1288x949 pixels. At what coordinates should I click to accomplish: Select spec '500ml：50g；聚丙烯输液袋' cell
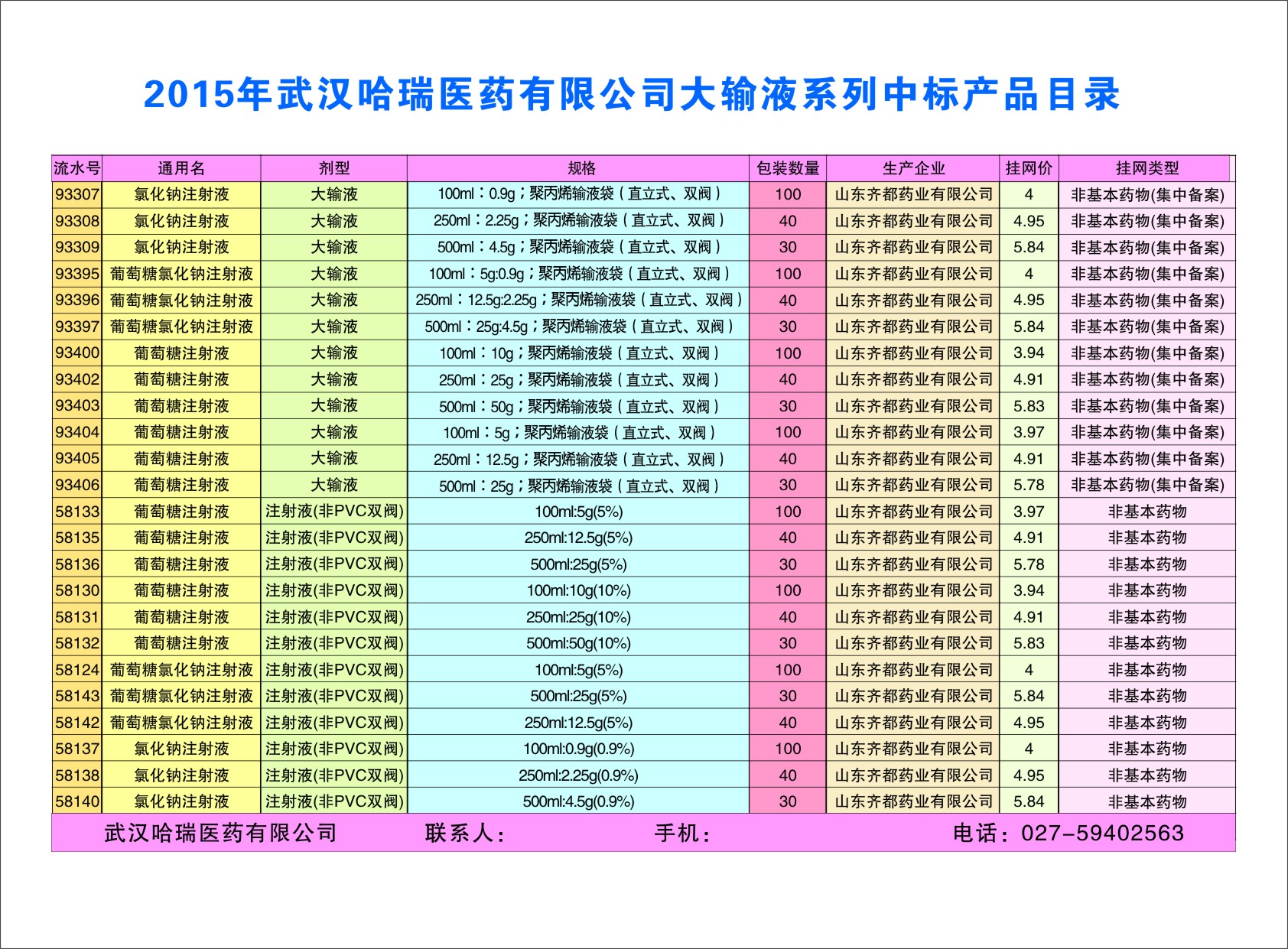(578, 405)
